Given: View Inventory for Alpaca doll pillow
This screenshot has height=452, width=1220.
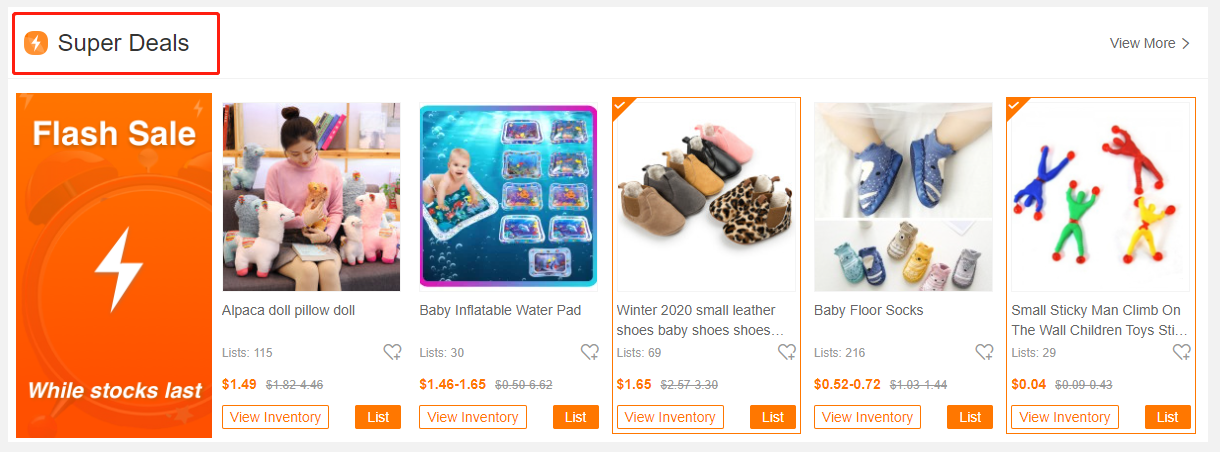Looking at the screenshot, I should [275, 417].
